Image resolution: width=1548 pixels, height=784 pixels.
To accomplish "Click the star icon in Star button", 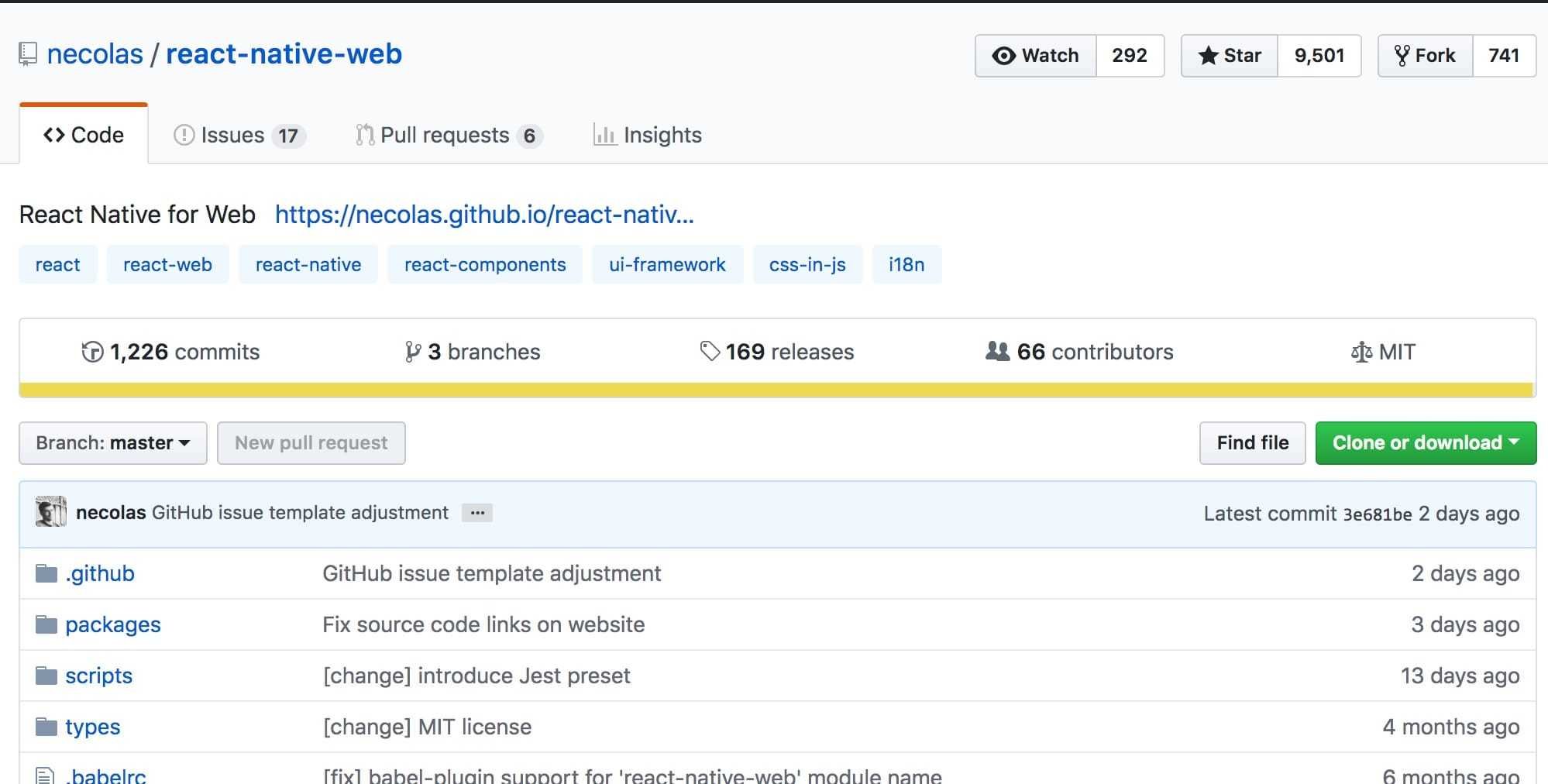I will (x=1208, y=56).
